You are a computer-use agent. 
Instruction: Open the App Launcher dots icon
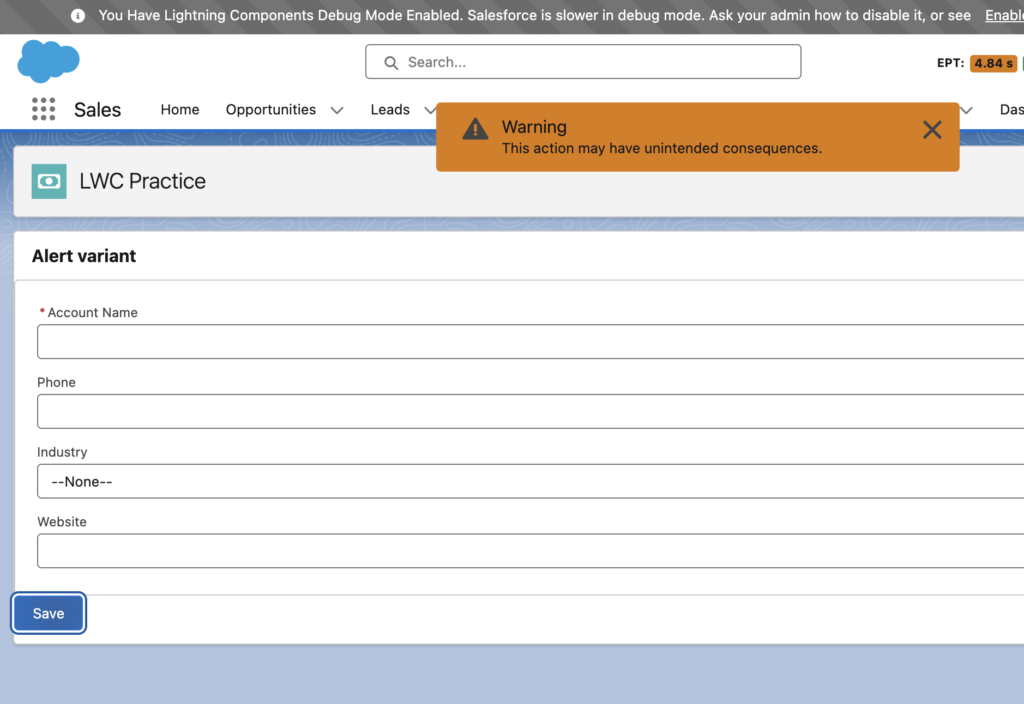tap(43, 109)
